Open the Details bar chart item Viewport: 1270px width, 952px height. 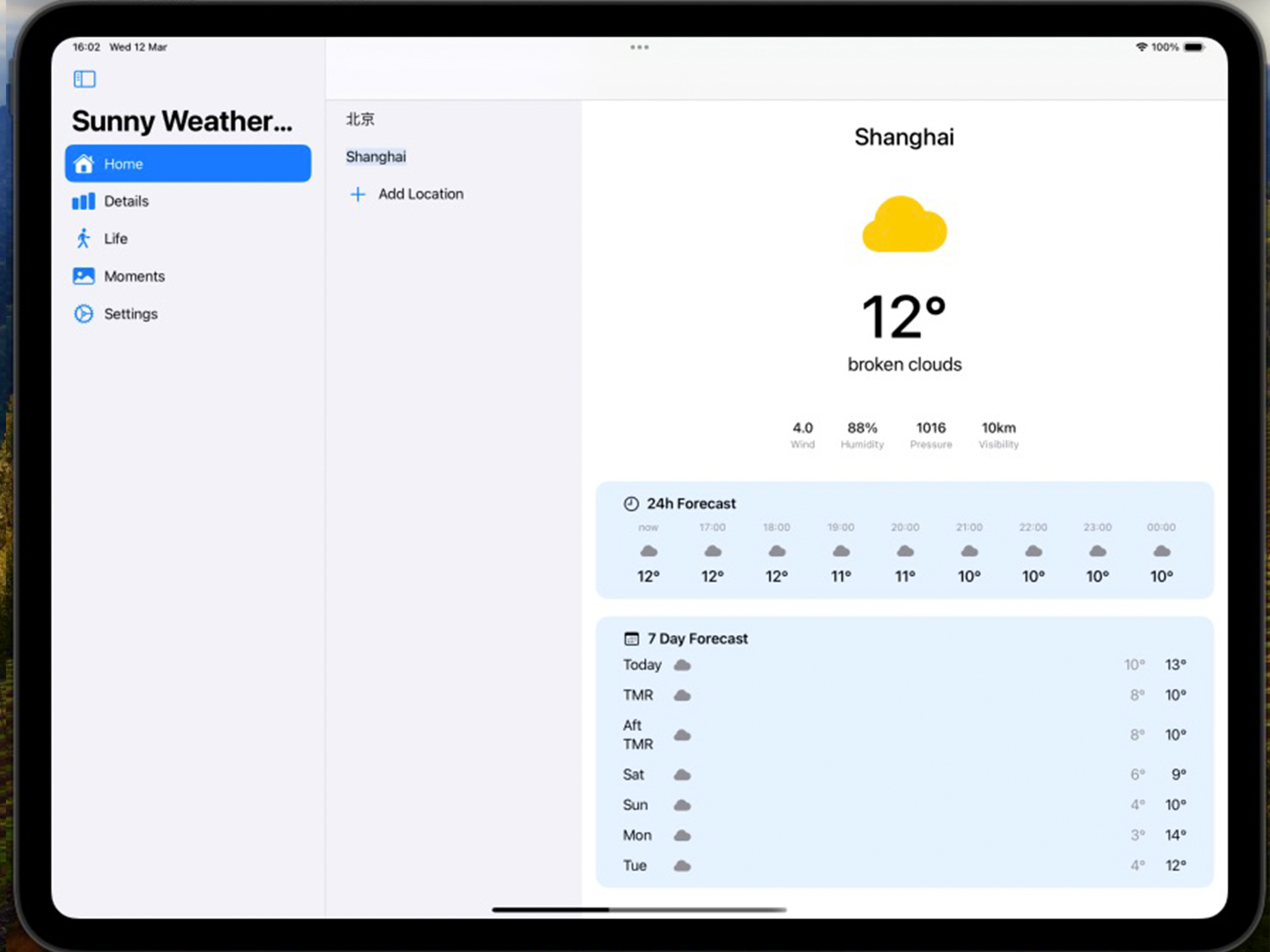(84, 202)
